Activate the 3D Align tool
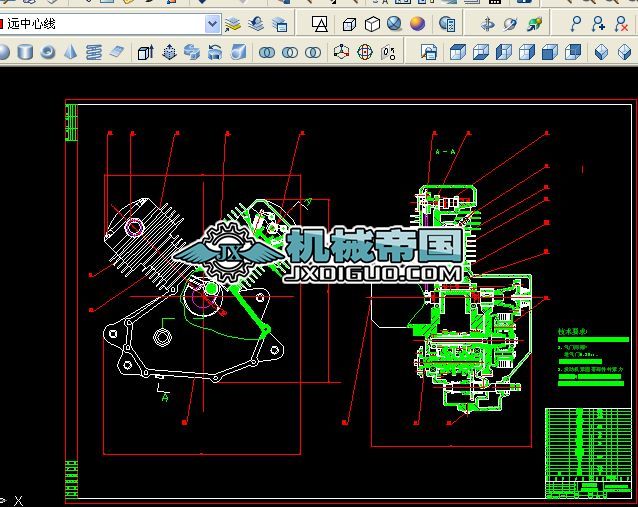Image resolution: width=638 pixels, height=507 pixels. point(388,52)
